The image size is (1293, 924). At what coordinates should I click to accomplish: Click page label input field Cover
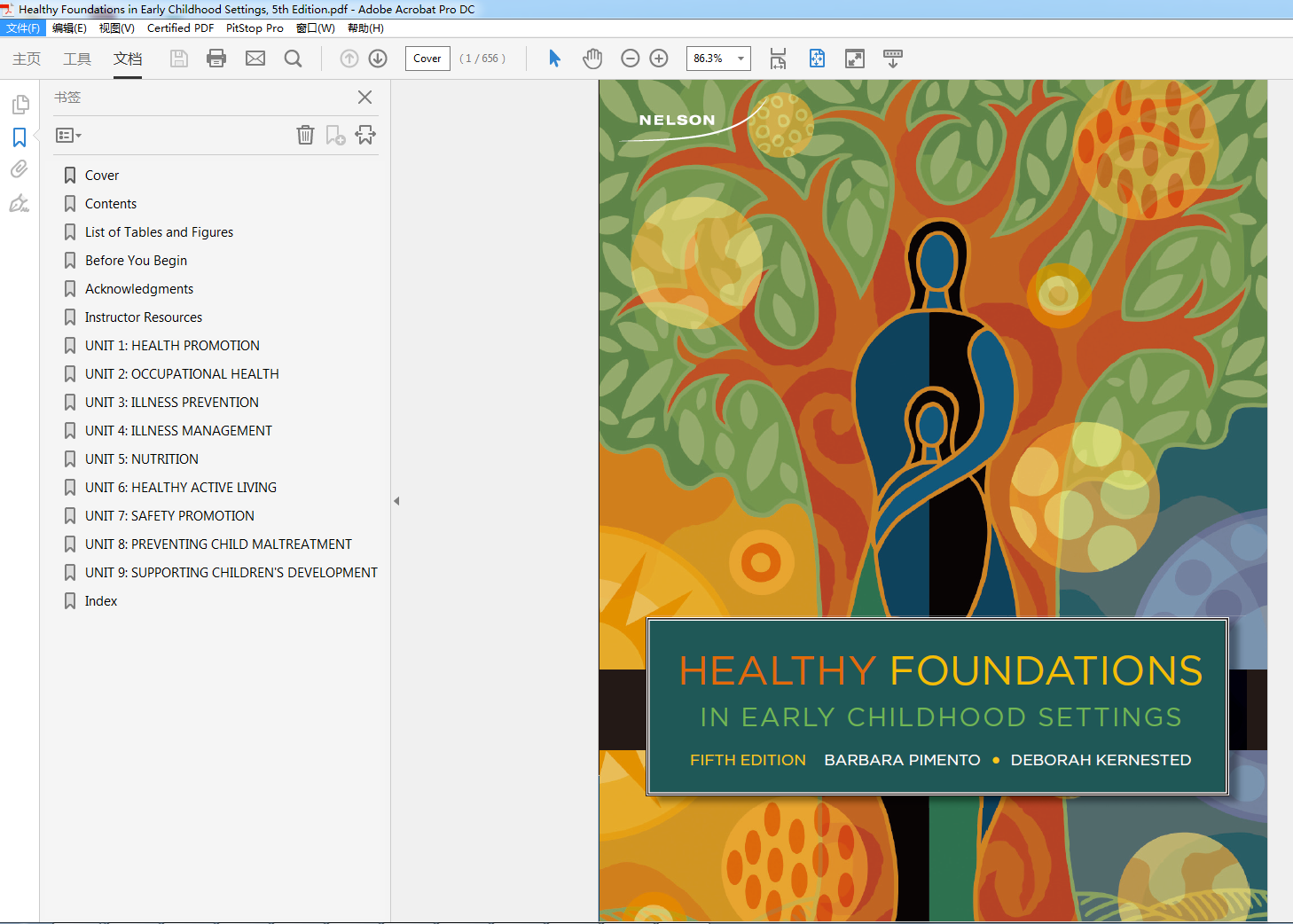pyautogui.click(x=427, y=59)
